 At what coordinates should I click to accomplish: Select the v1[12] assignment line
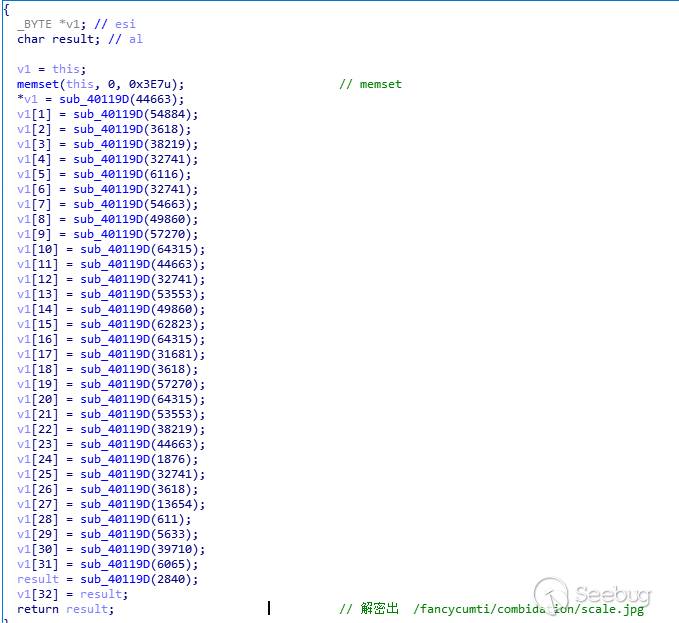[111, 279]
